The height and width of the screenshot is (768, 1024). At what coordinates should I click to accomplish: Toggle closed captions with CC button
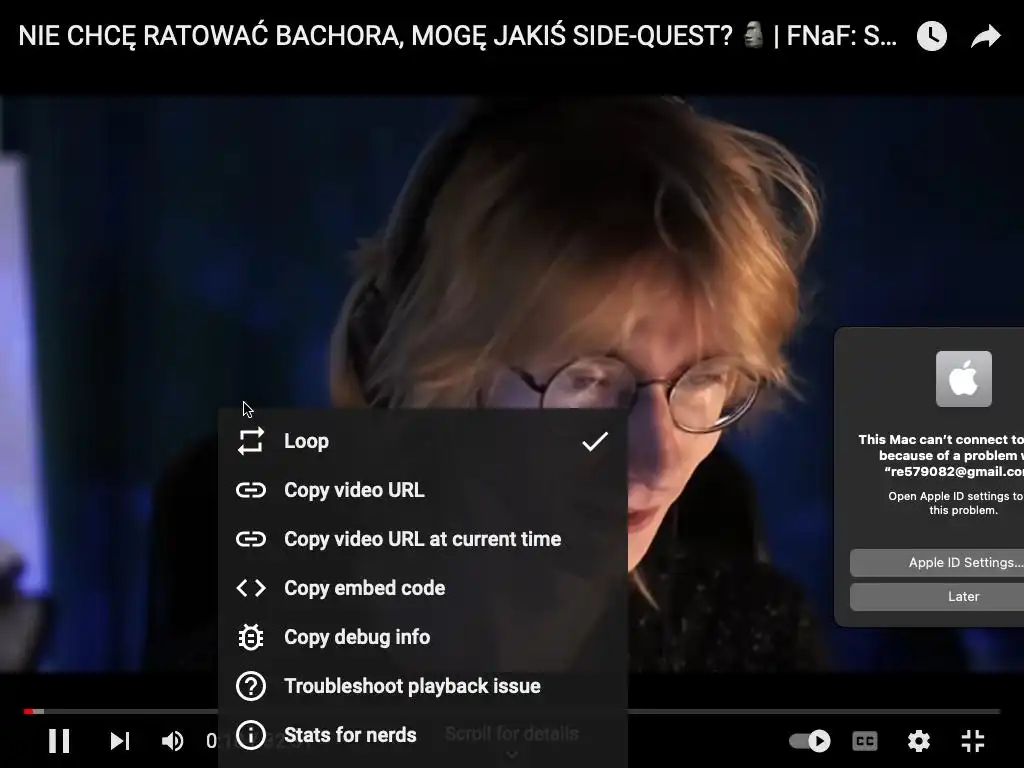(865, 741)
